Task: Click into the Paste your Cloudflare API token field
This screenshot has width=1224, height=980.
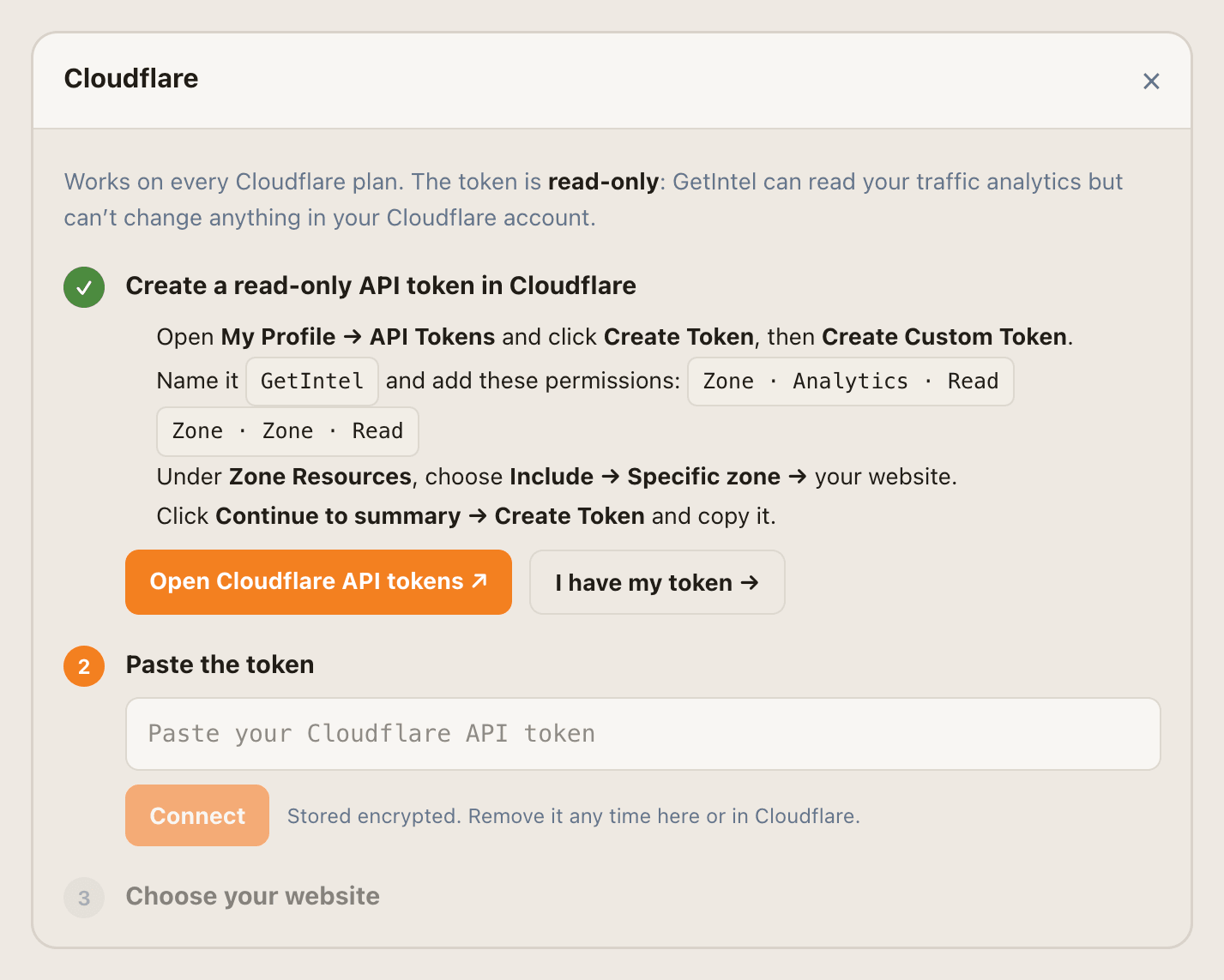Action: pos(642,734)
